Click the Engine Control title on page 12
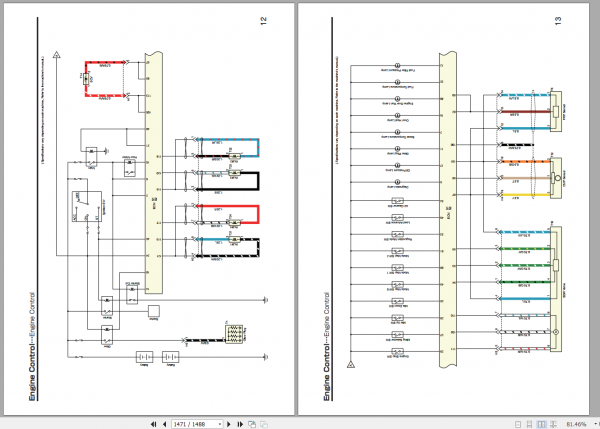This screenshot has height=429, width=600. [x=33, y=347]
